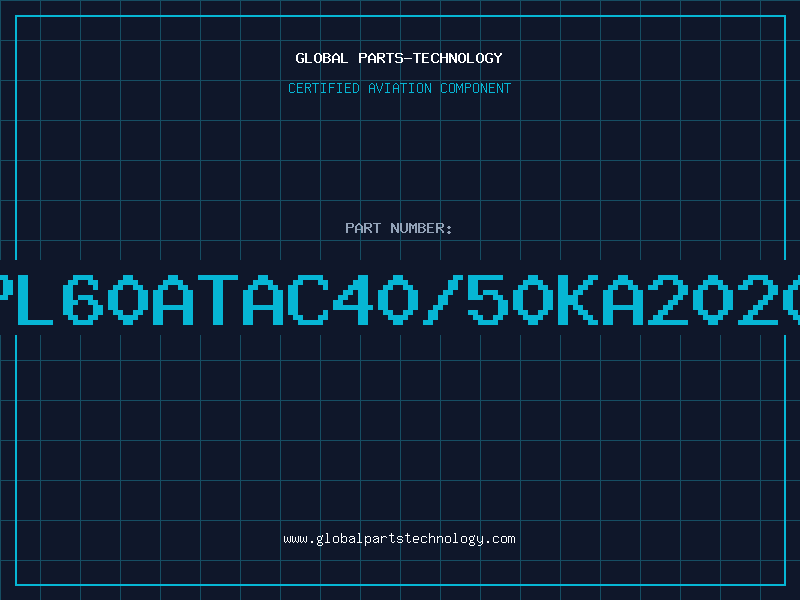
Task: Click the large part number PL60ATAC40/50KA2020
Action: tap(400, 300)
